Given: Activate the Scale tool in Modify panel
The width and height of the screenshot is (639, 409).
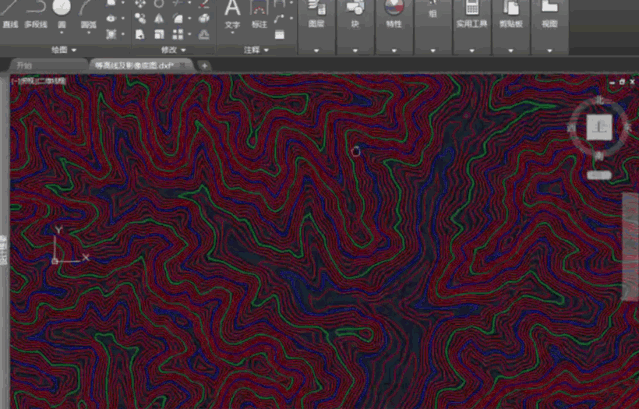Looking at the screenshot, I should pos(159,35).
